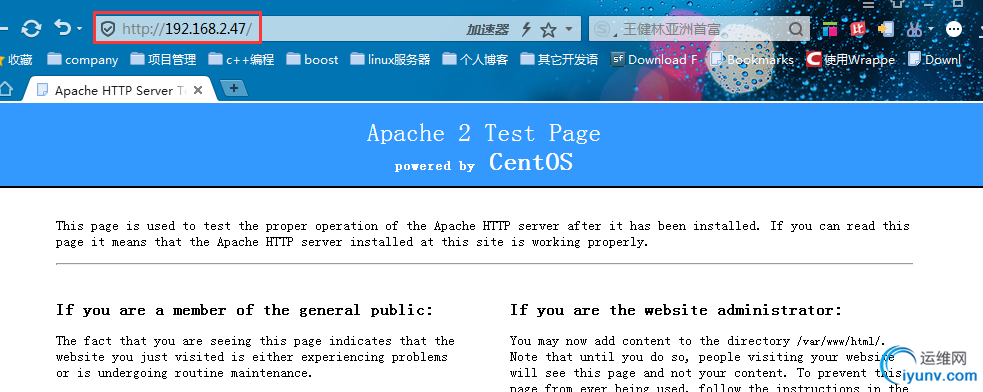Open dropdown arrow beside scissors icon
This screenshot has width=983, height=392.
[931, 29]
